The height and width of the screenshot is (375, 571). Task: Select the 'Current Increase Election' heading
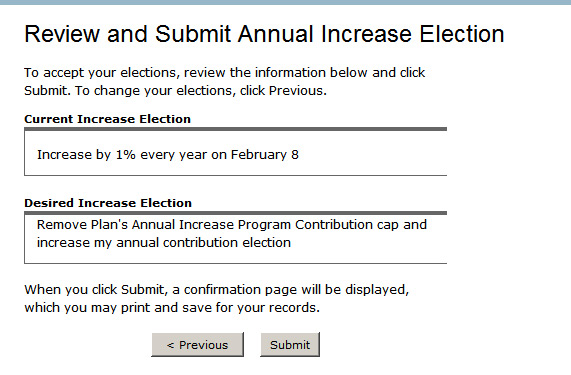pos(107,119)
